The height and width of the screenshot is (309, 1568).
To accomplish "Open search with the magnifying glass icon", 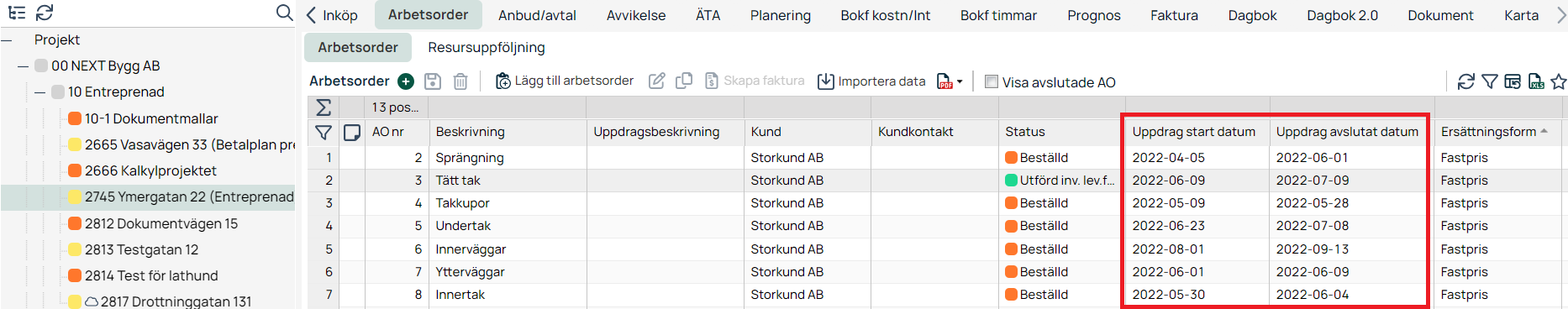I will tap(284, 13).
